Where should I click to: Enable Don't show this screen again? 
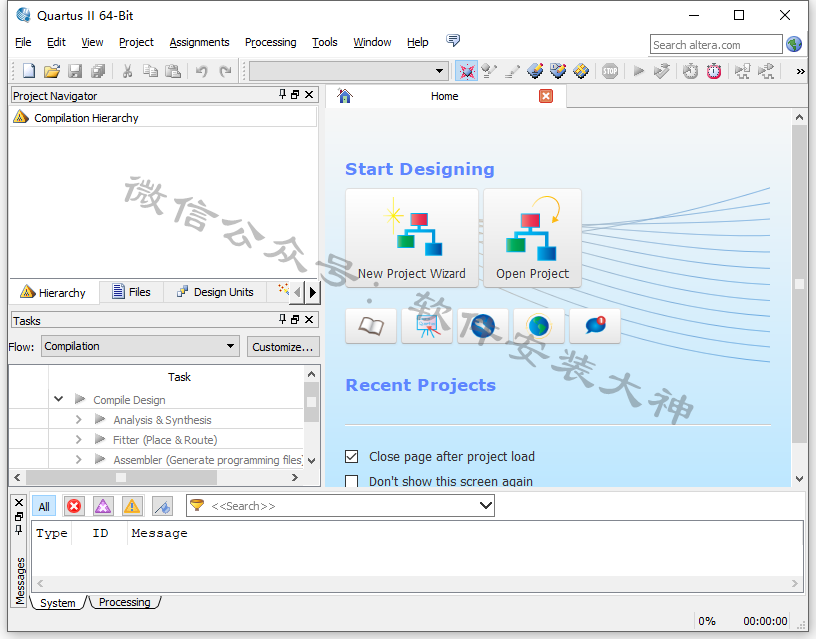point(352,481)
